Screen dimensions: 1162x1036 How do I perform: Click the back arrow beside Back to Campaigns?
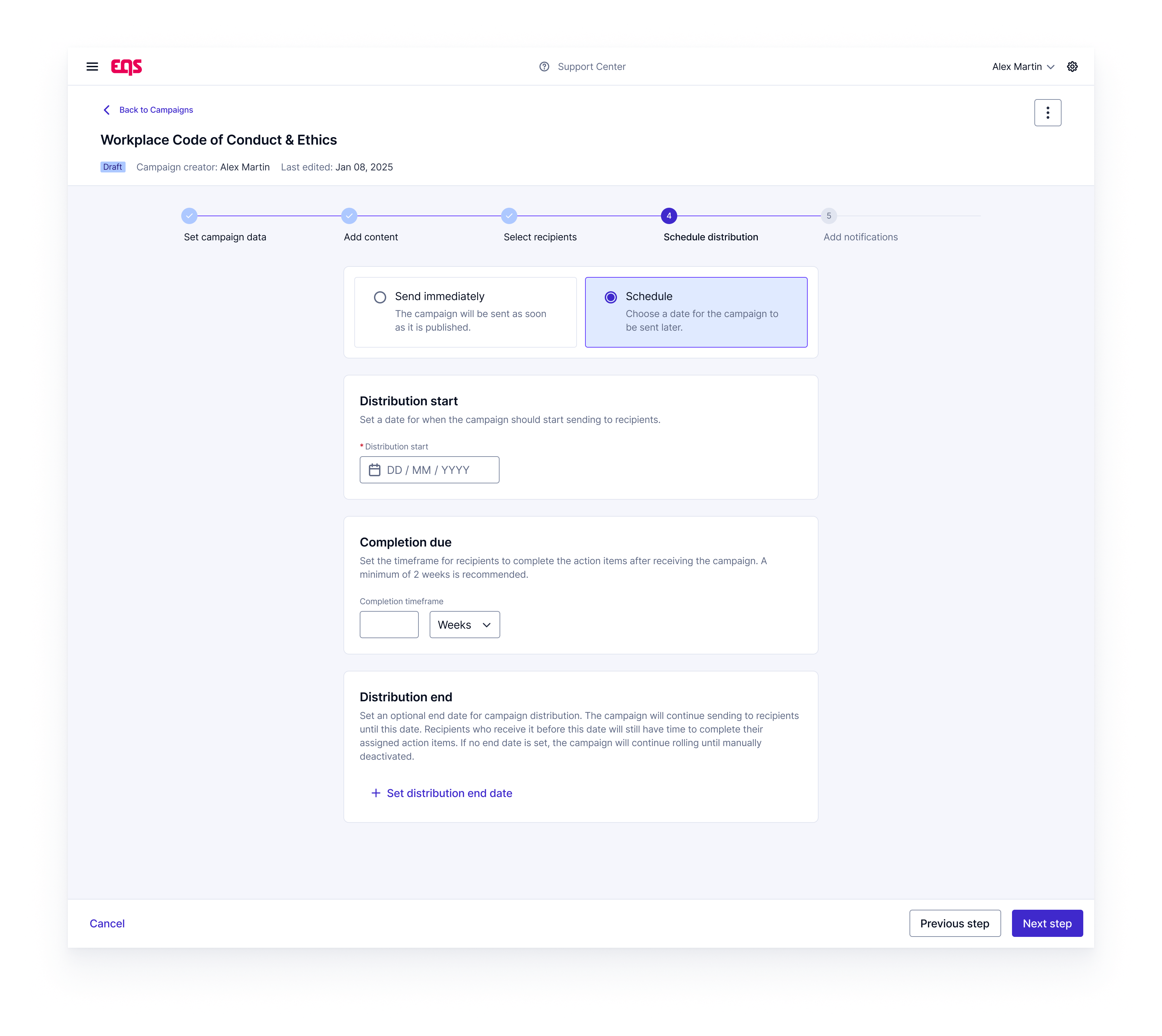click(x=107, y=110)
